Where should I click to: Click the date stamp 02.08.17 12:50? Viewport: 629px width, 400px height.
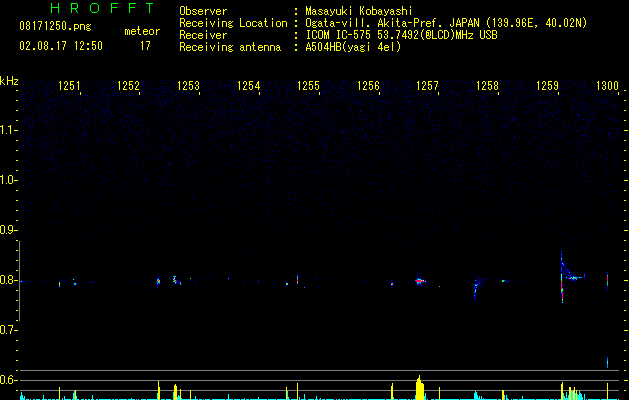(x=61, y=46)
